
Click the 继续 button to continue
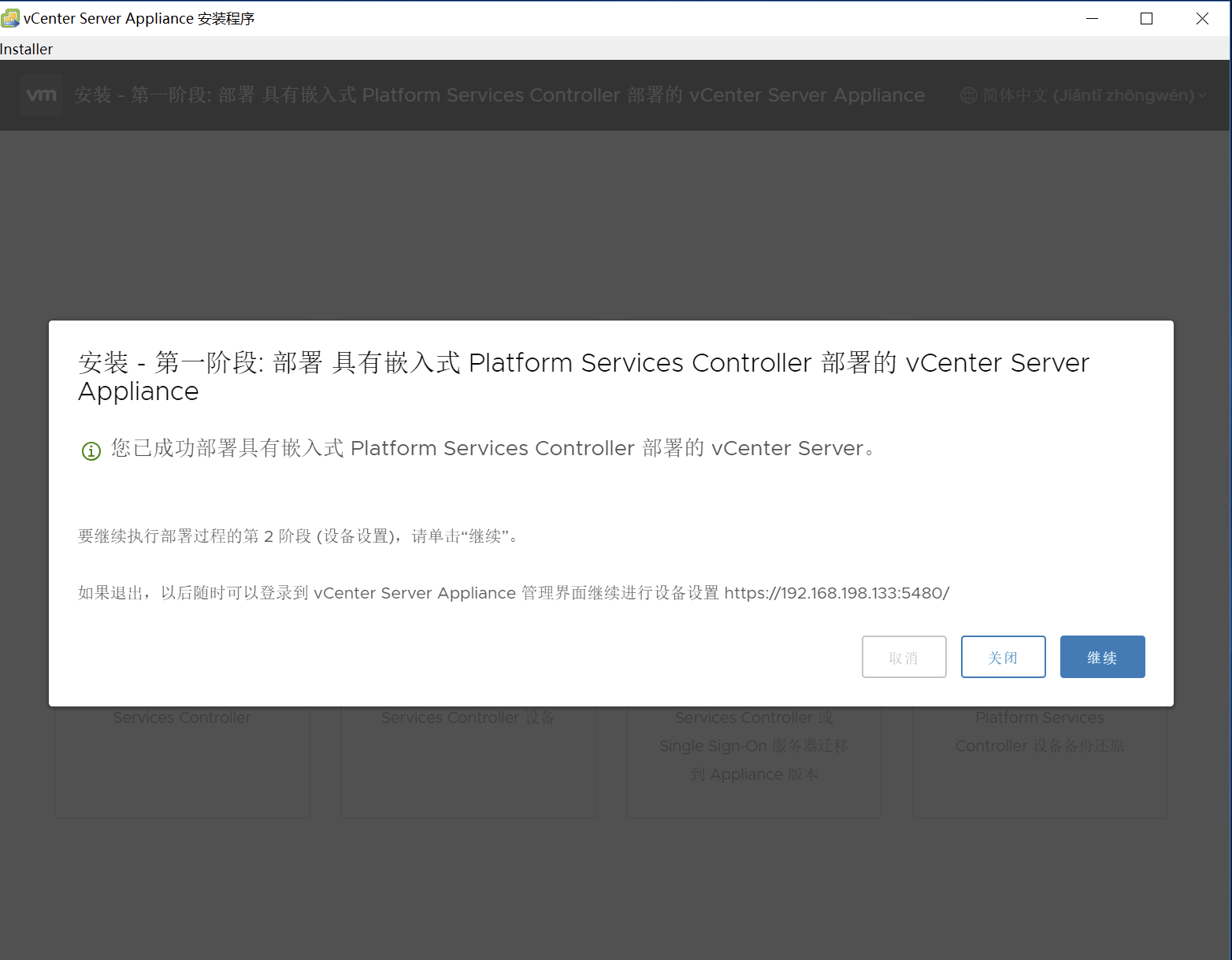tap(1102, 657)
